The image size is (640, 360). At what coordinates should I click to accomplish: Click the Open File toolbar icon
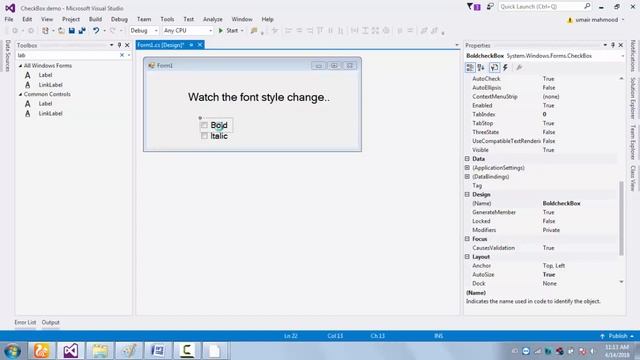pyautogui.click(x=61, y=31)
